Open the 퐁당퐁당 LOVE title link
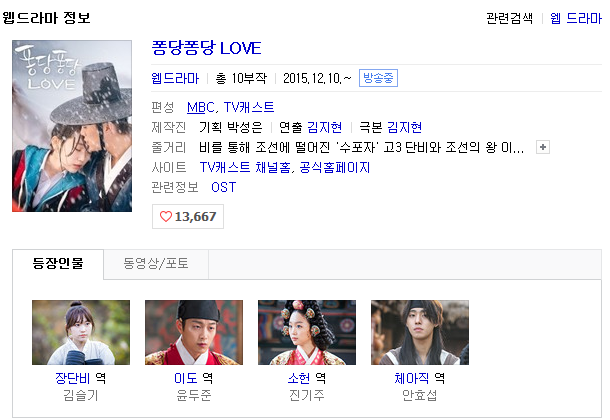610x420 pixels. pyautogui.click(x=206, y=48)
